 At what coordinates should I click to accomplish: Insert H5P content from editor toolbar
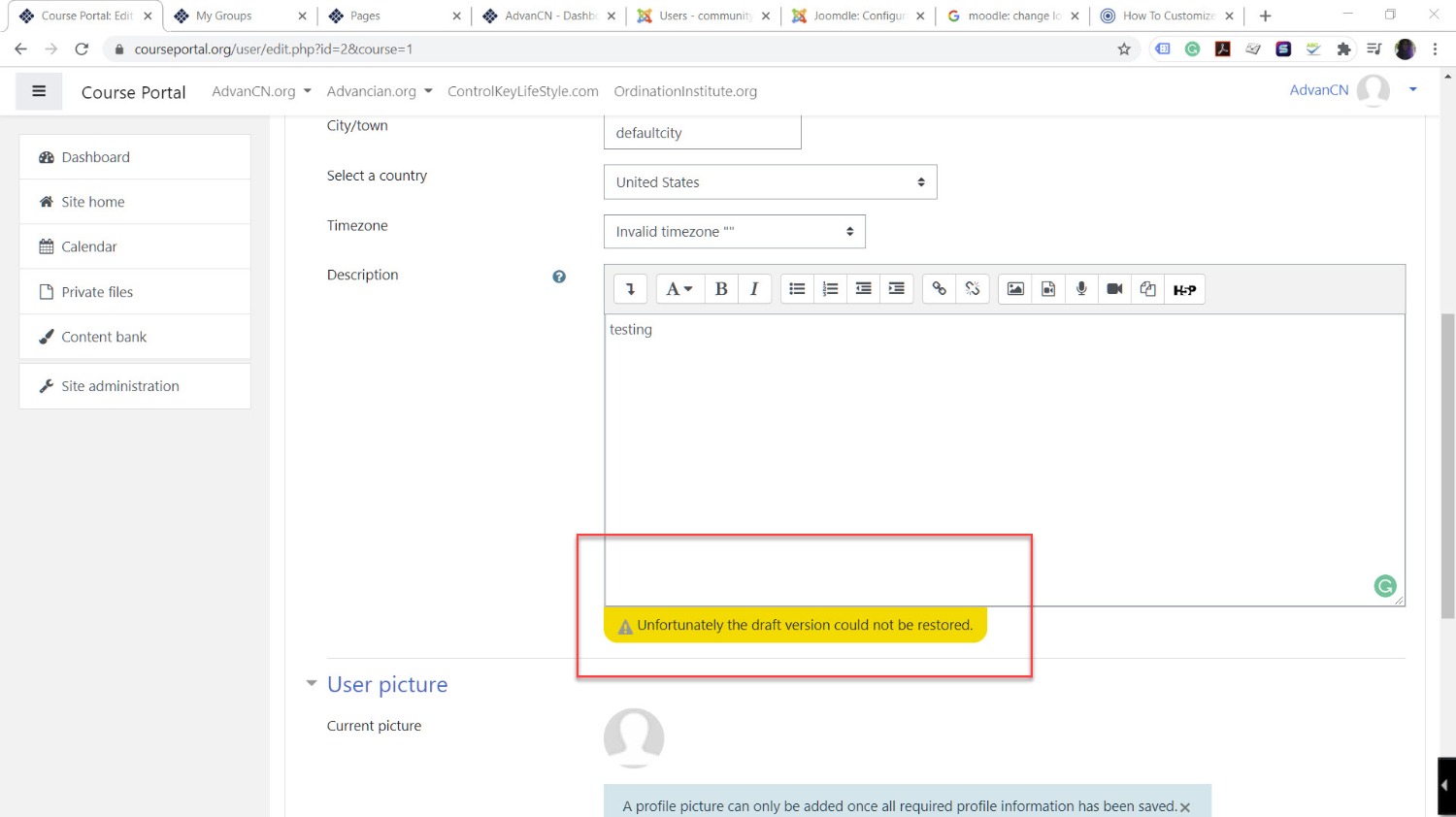1184,289
